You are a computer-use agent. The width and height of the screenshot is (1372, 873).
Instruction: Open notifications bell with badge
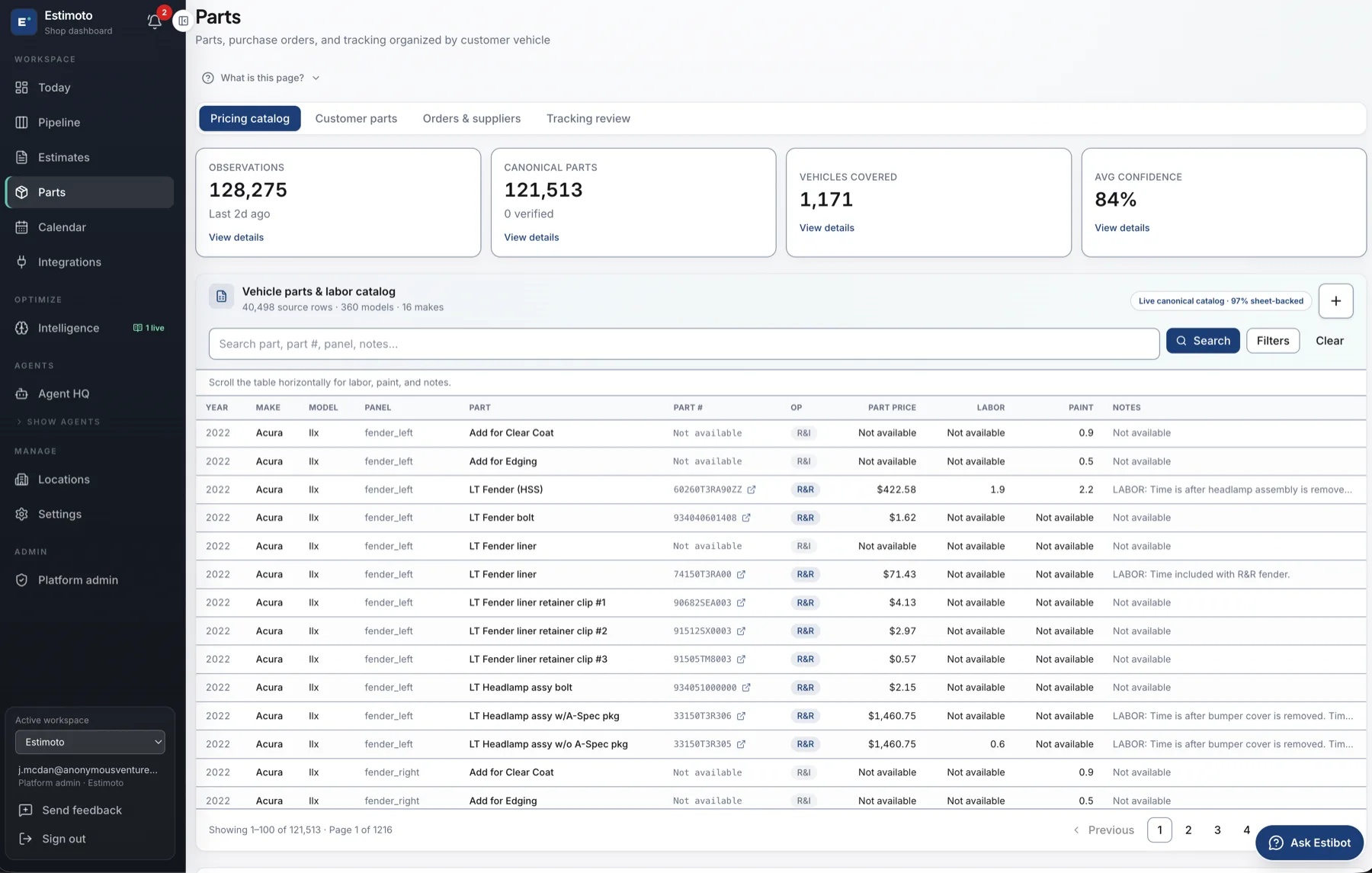click(155, 21)
